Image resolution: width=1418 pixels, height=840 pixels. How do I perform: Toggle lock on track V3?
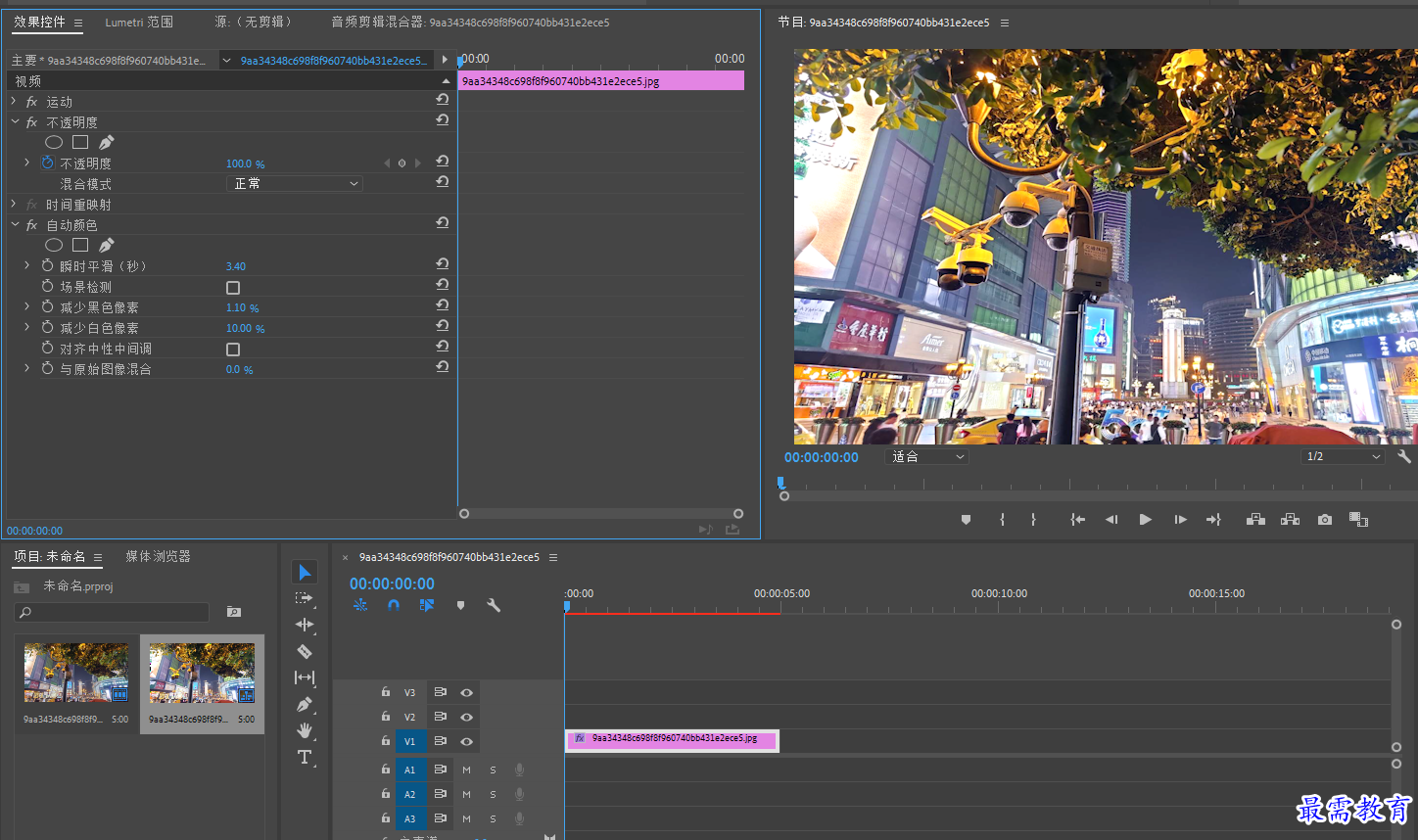tap(386, 691)
